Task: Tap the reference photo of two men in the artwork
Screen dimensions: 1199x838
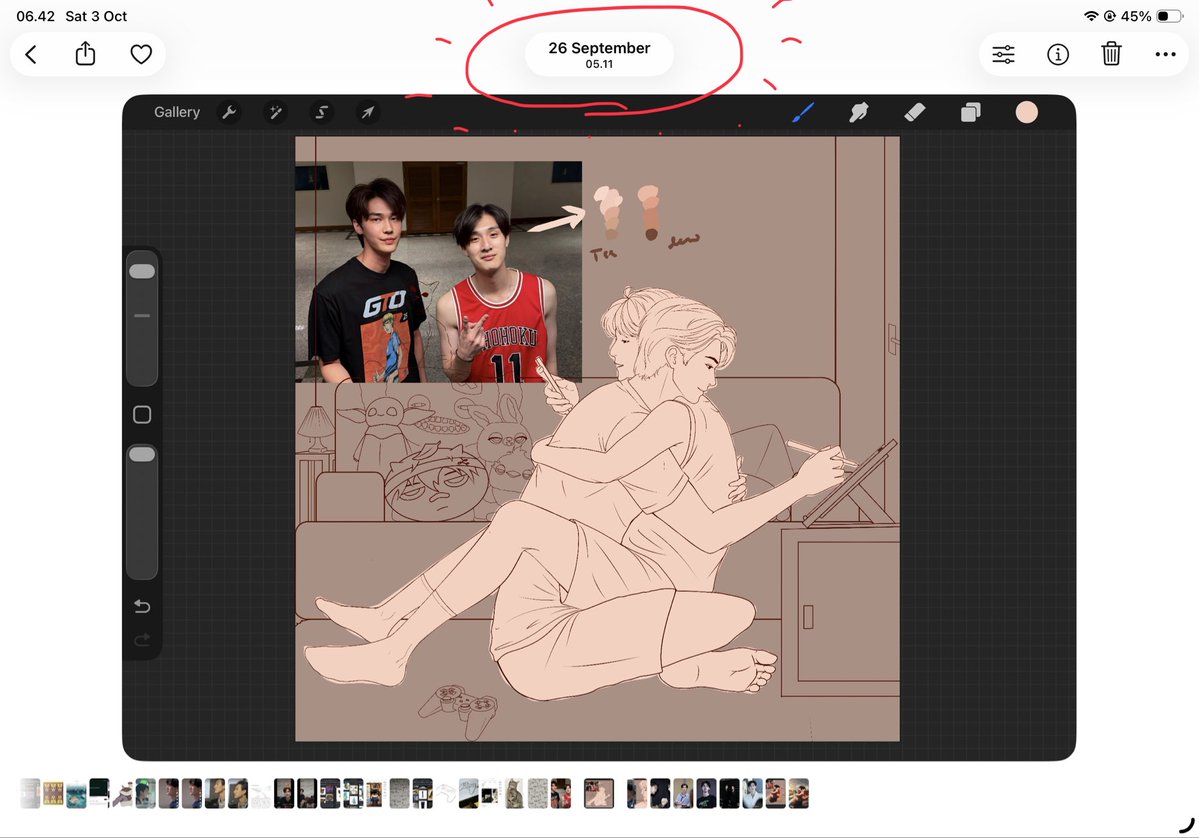Action: click(439, 271)
